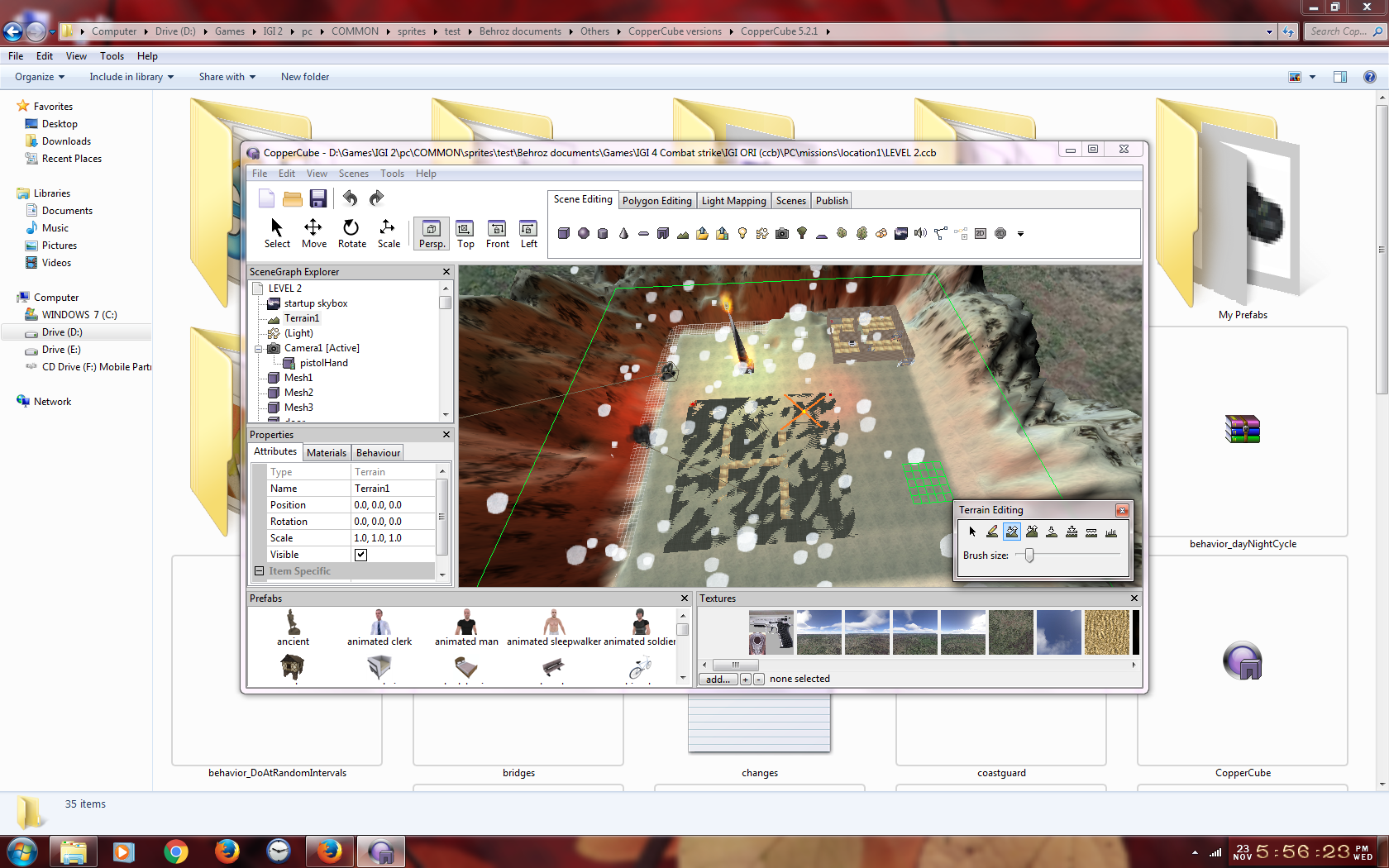Pick the grass distribution tool in Terrain Editing
The image size is (1389, 868).
(x=1111, y=532)
